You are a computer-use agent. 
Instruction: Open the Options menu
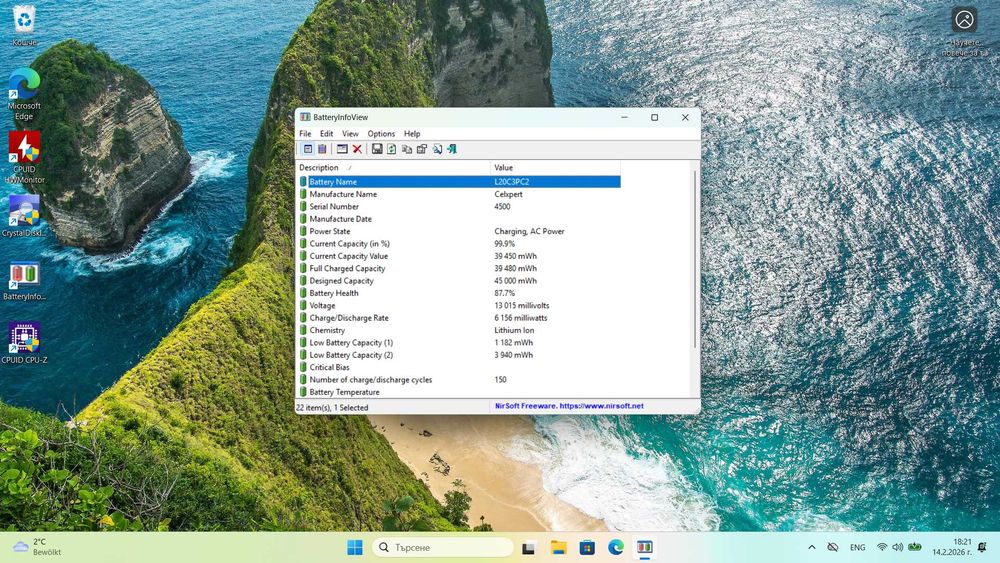click(381, 134)
